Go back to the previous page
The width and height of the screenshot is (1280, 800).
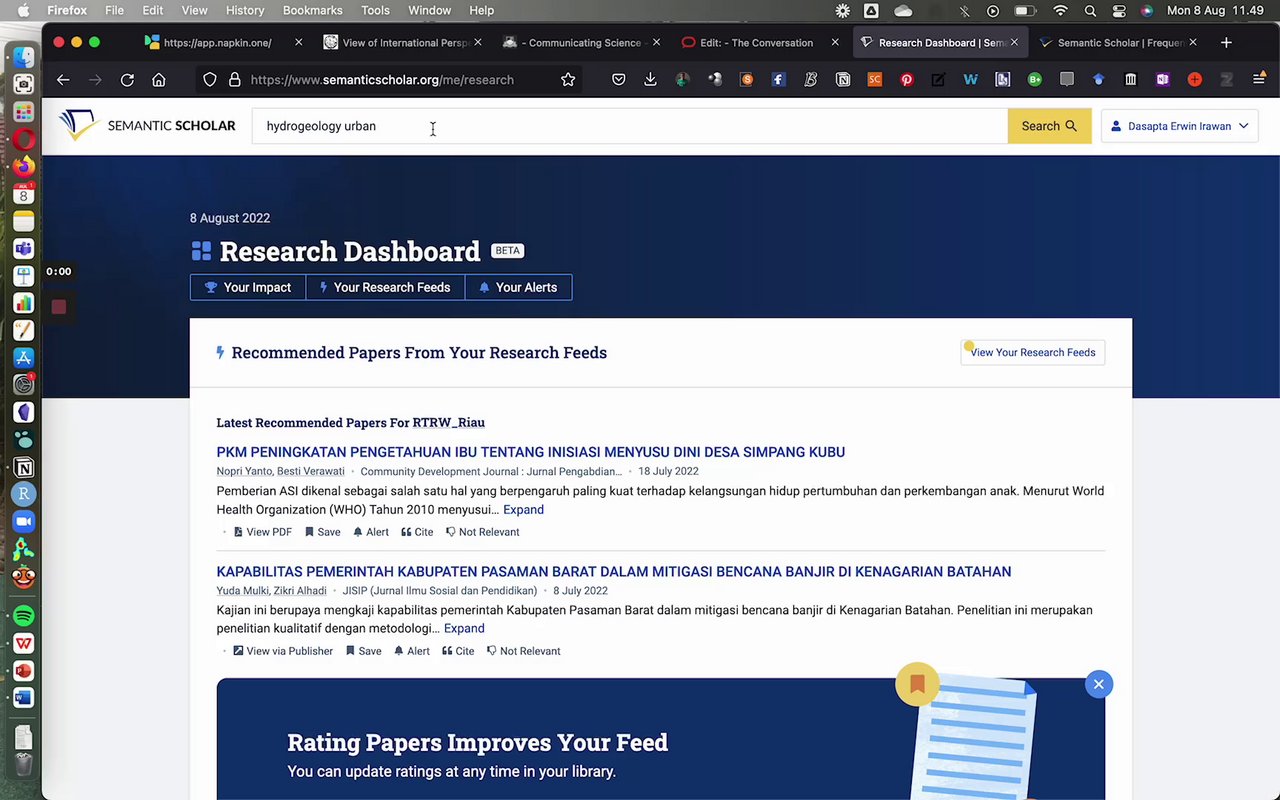[x=63, y=80]
